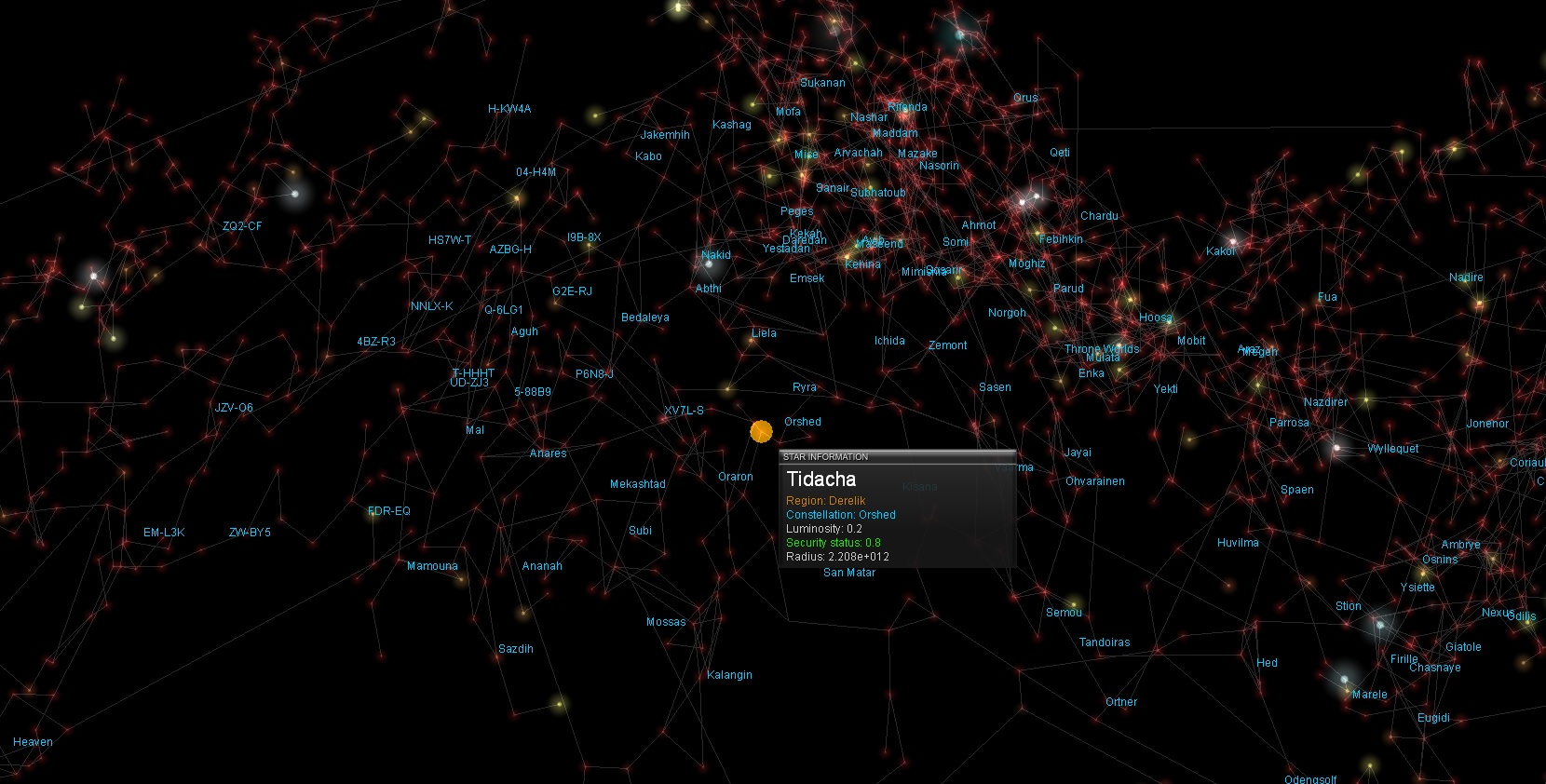Select the Liela label

coord(764,333)
